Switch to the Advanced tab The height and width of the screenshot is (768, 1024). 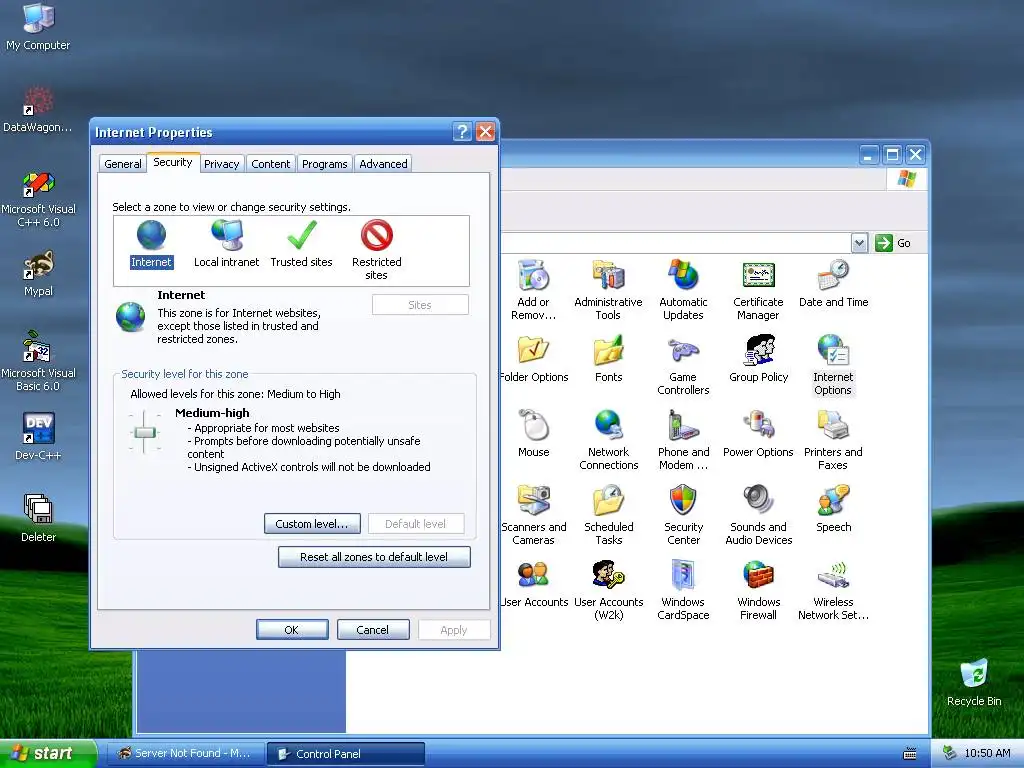tap(383, 164)
